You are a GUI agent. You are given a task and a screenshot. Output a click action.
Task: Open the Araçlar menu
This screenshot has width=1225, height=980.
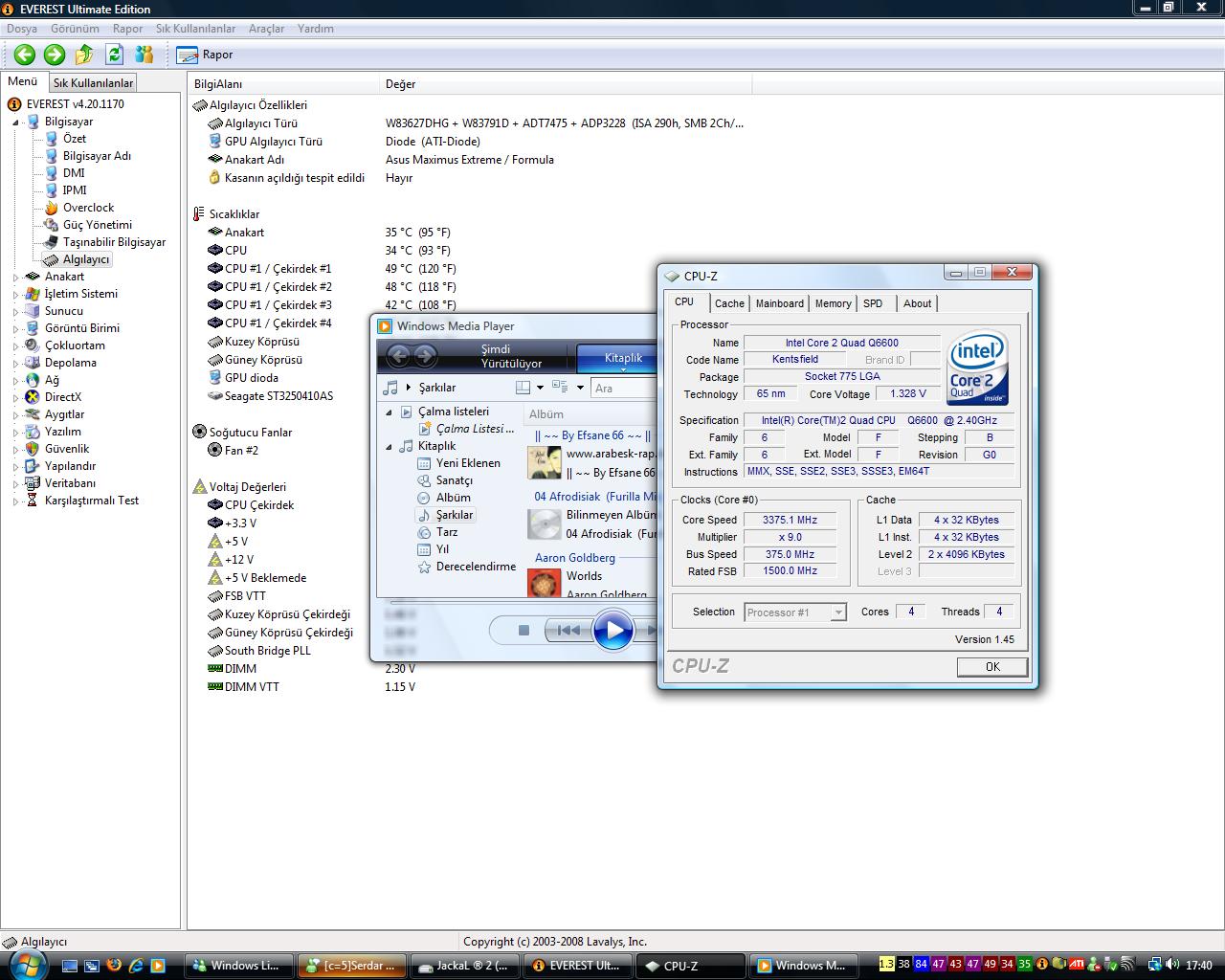267,29
